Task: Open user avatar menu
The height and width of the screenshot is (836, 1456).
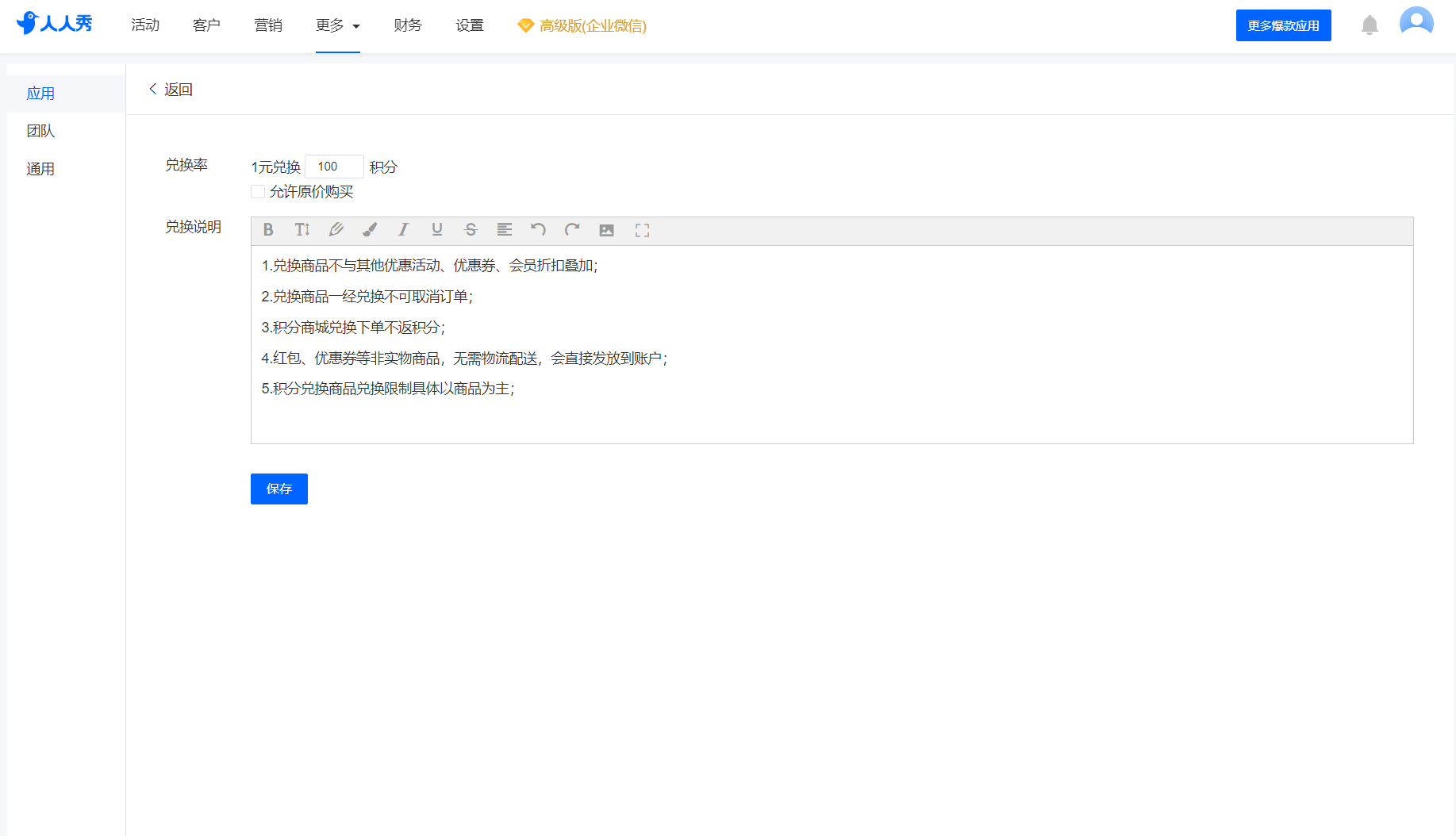Action: 1416,24
